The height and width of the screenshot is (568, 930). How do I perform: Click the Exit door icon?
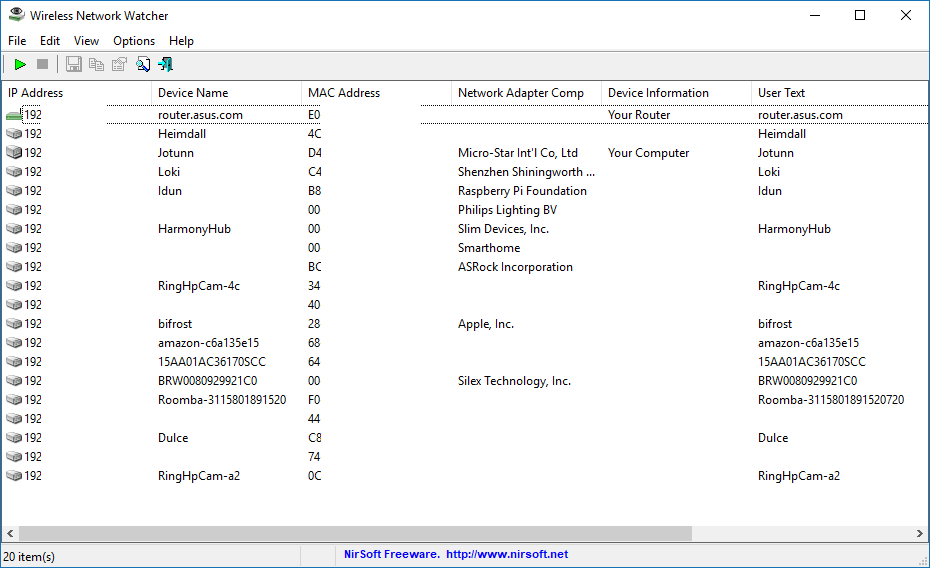(x=166, y=64)
